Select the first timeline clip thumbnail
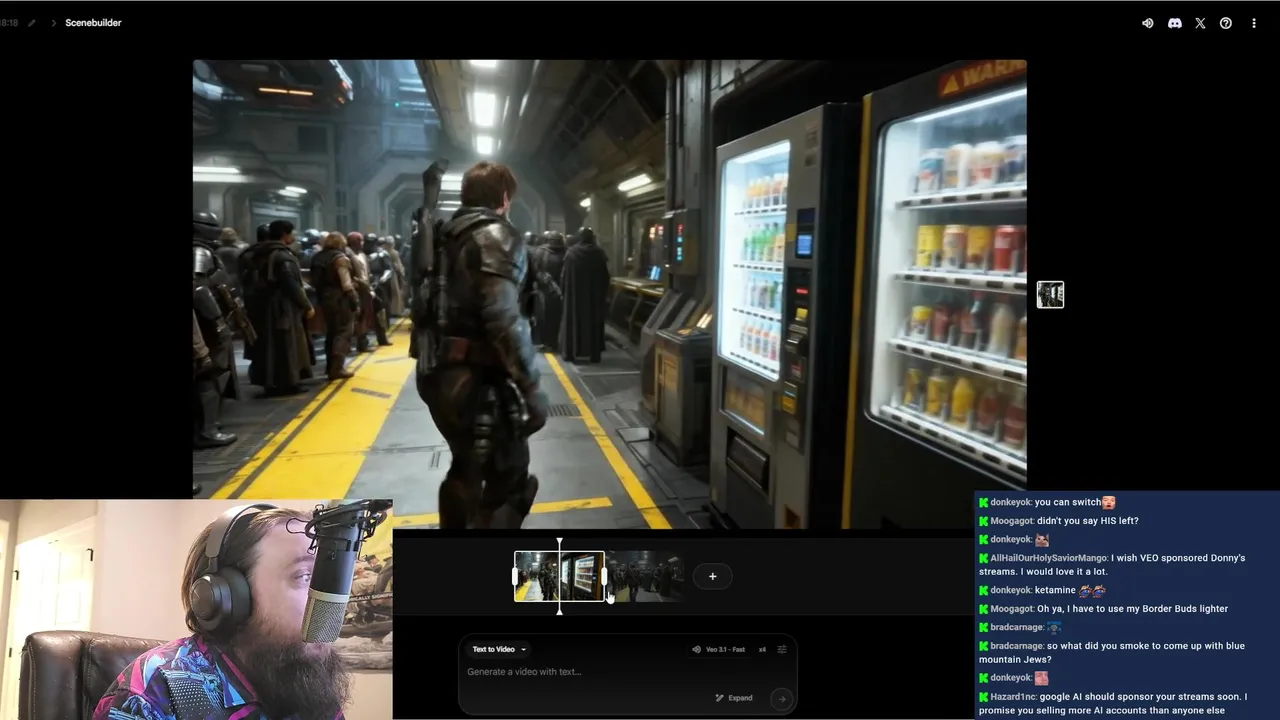This screenshot has height=720, width=1280. [559, 576]
